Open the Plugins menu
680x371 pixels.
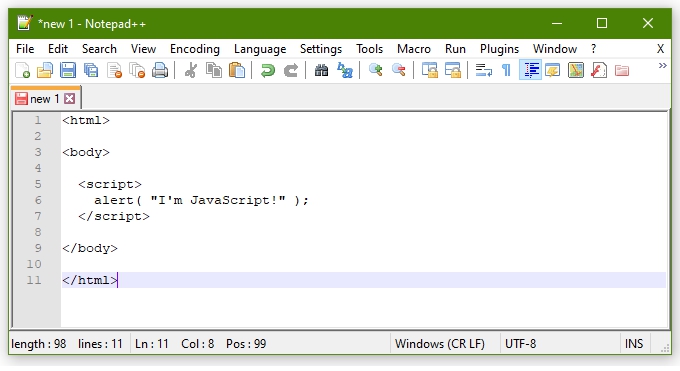point(499,49)
